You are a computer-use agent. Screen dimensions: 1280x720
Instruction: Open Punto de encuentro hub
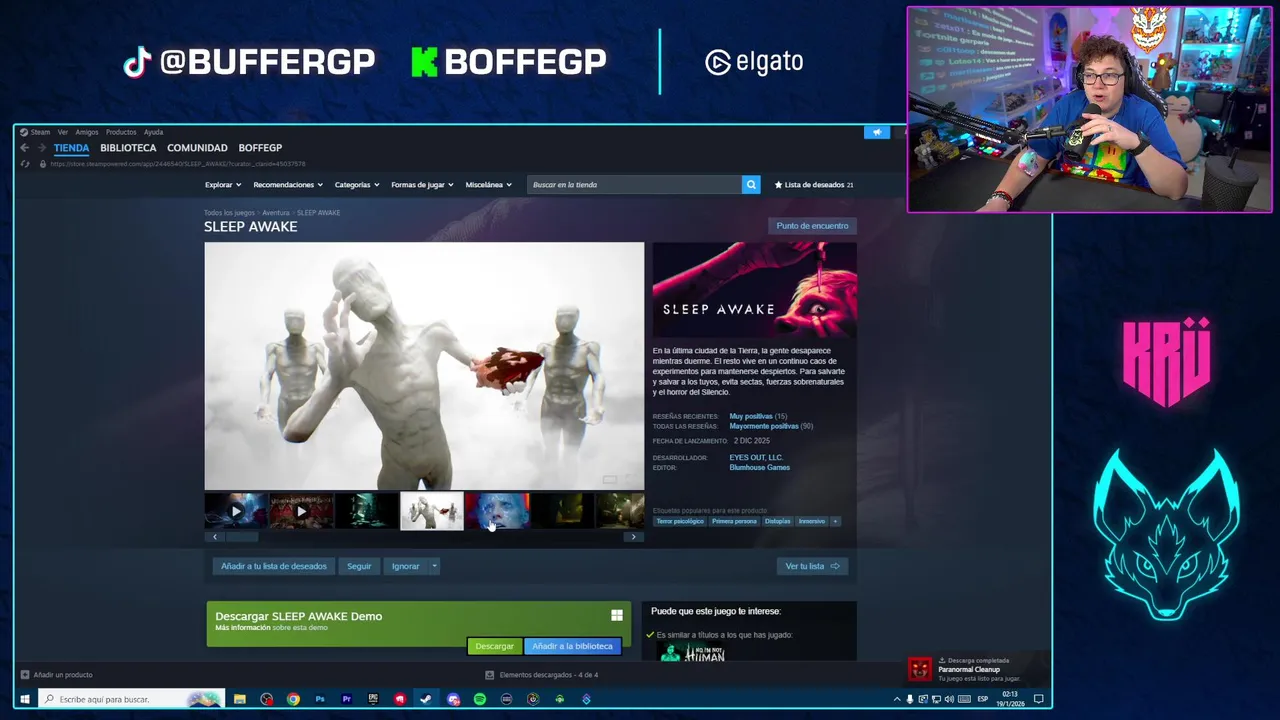point(812,226)
